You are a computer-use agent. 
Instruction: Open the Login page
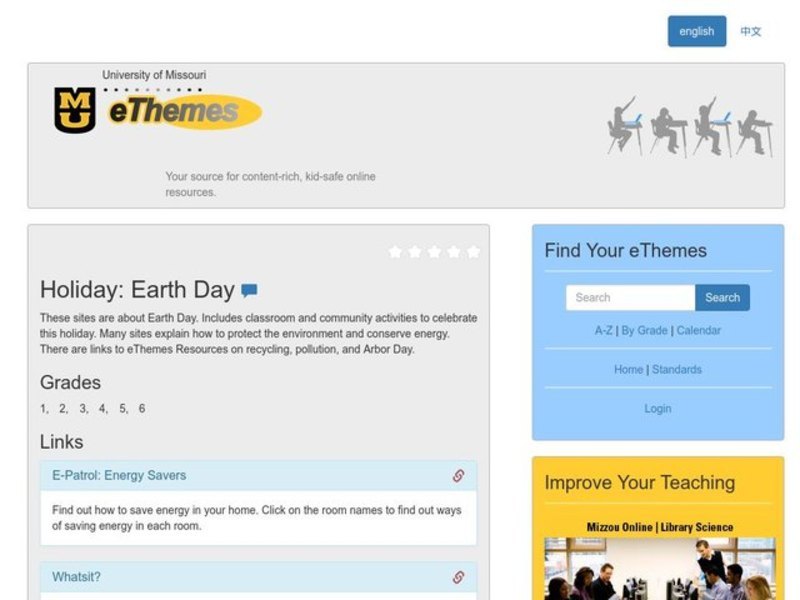click(657, 408)
